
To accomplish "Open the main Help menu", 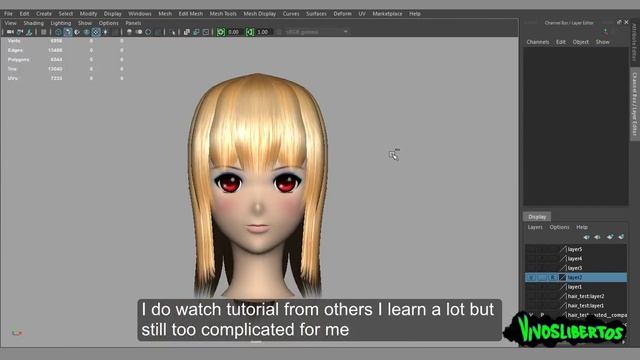I will point(415,13).
